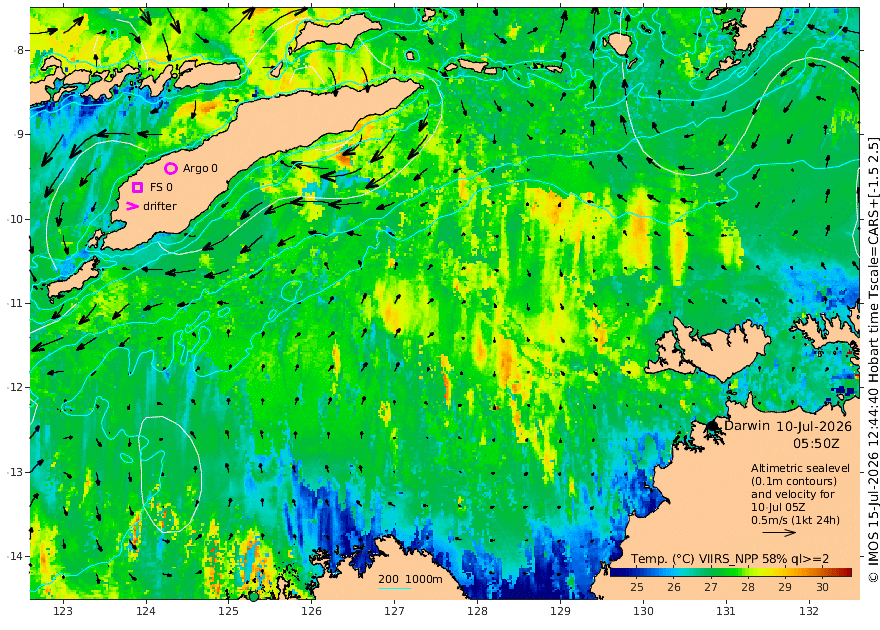Click latitude axis label -10
The width and height of the screenshot is (880, 630).
[16, 219]
